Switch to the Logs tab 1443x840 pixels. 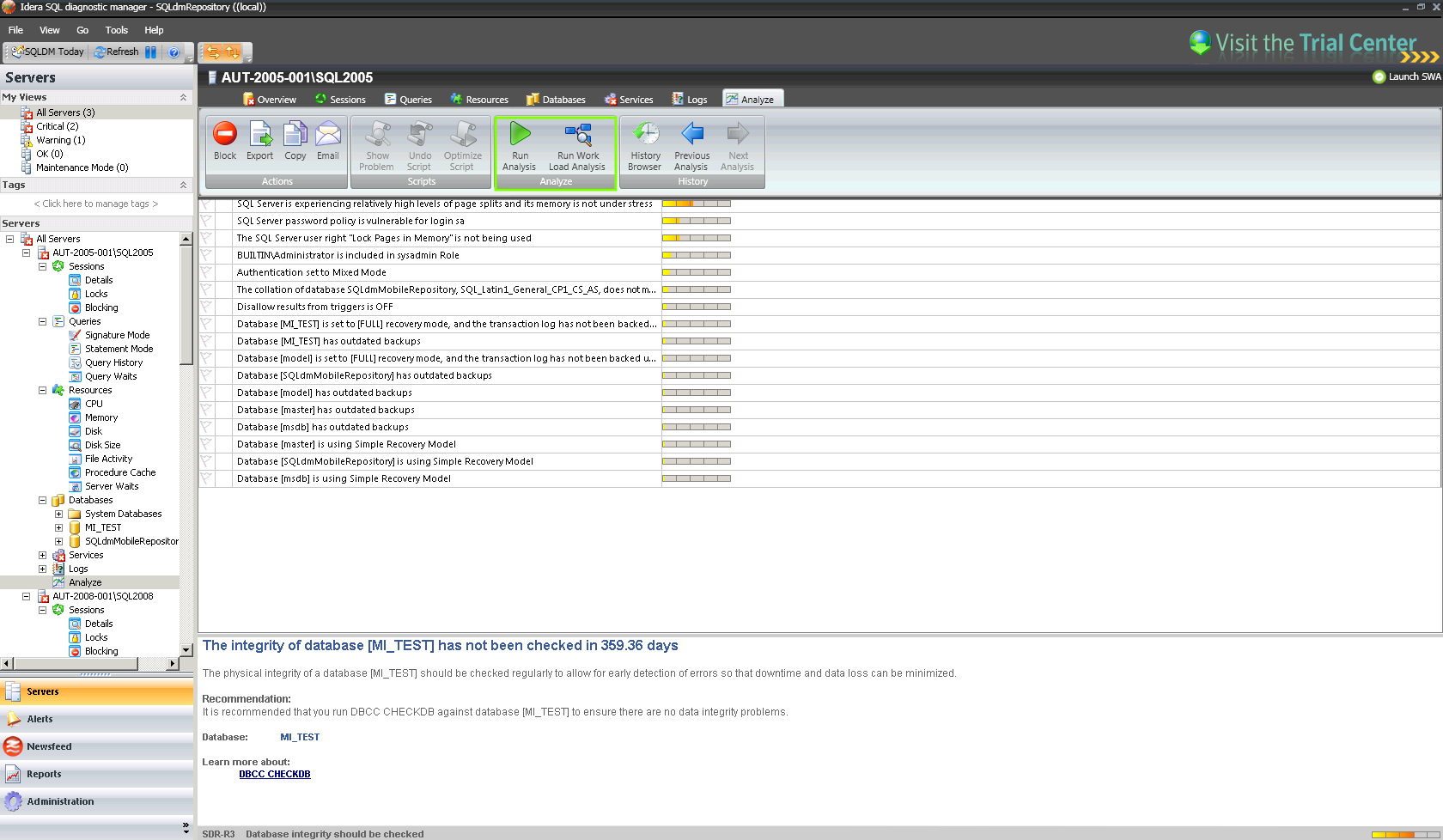pos(690,100)
